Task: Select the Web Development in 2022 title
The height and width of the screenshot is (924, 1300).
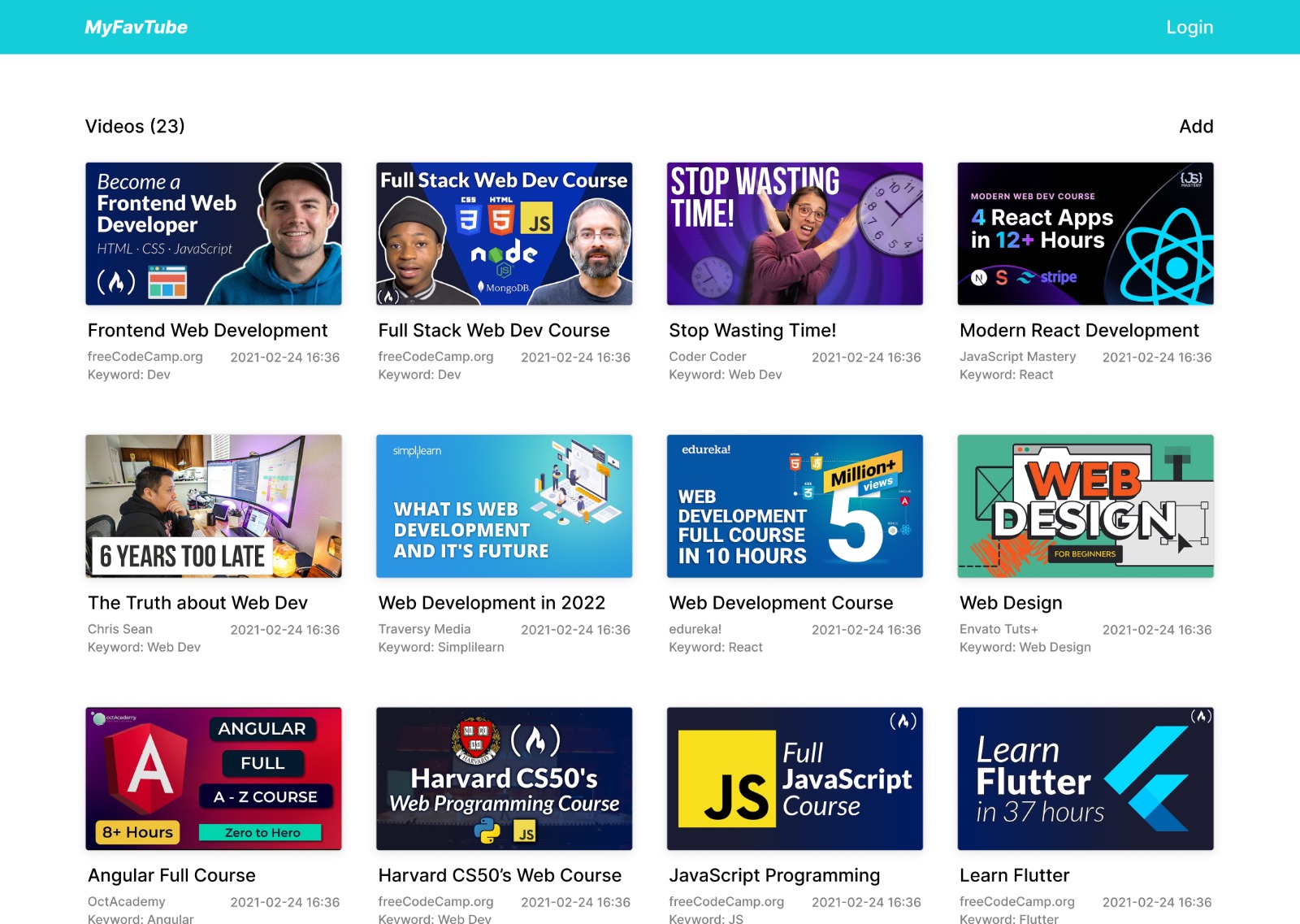Action: tap(492, 603)
